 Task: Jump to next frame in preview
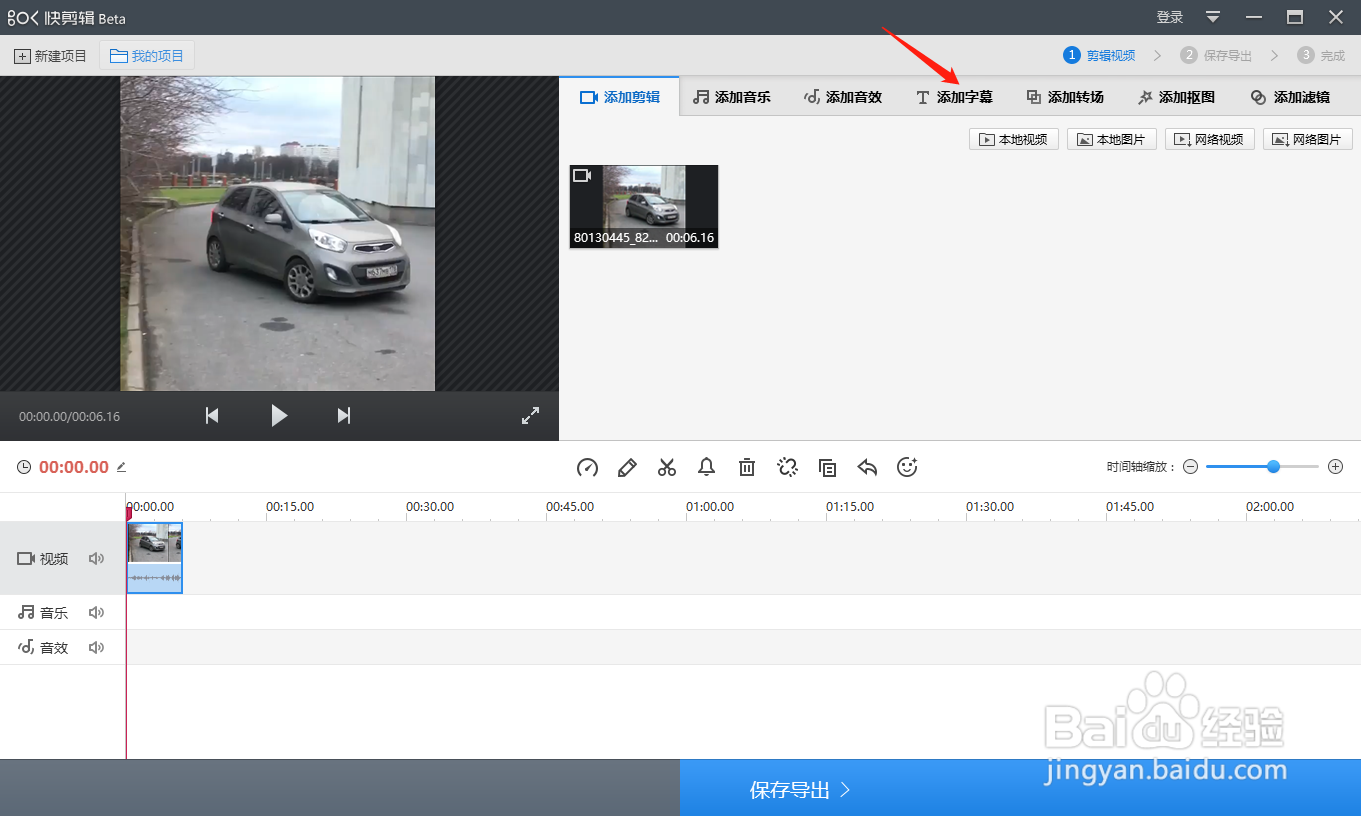[x=344, y=415]
